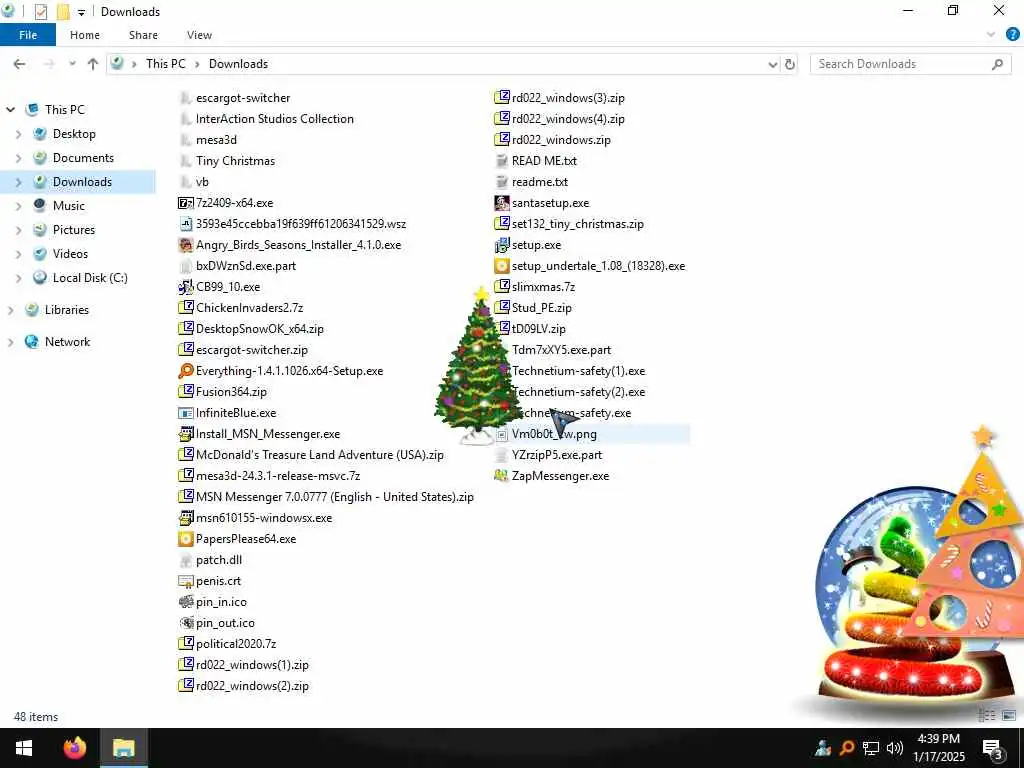Go back to previous folder
The height and width of the screenshot is (768, 1024).
coord(20,64)
